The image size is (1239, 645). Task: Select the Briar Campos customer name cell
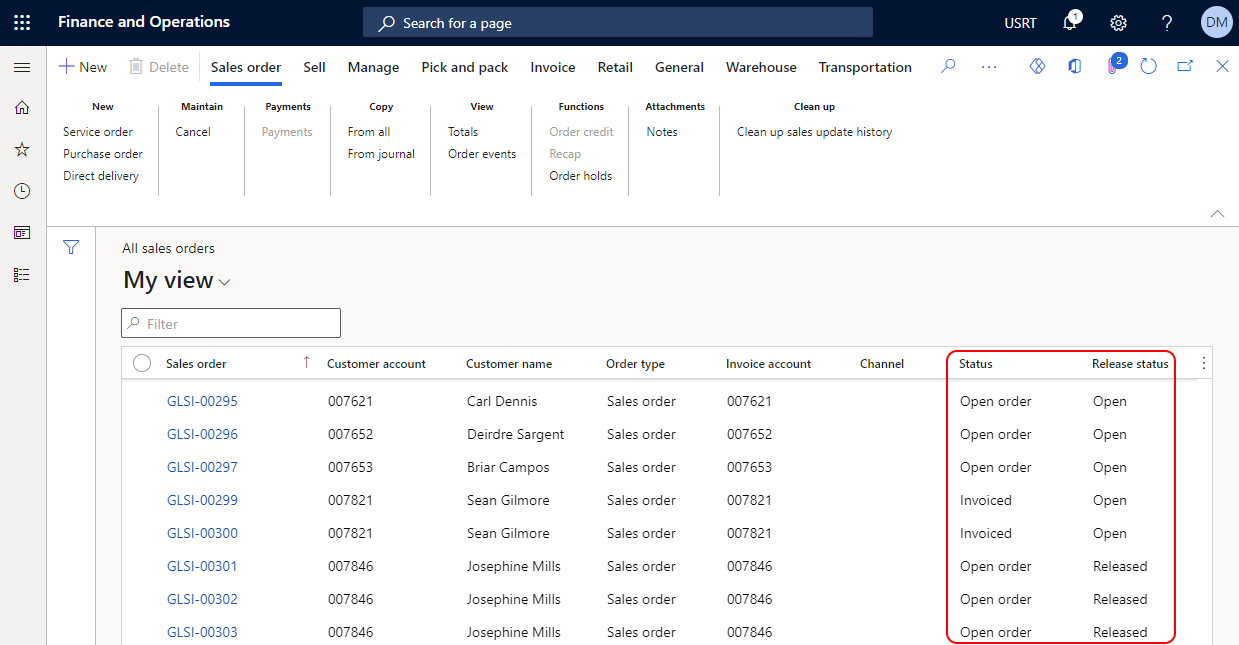(510, 467)
